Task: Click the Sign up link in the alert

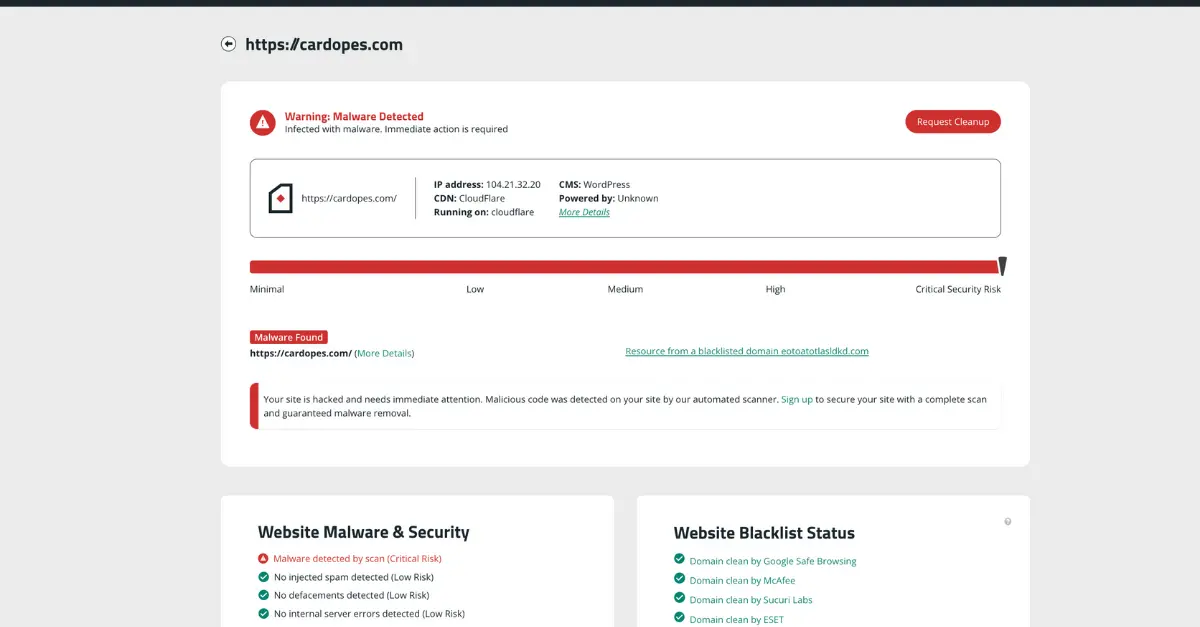Action: [x=797, y=399]
